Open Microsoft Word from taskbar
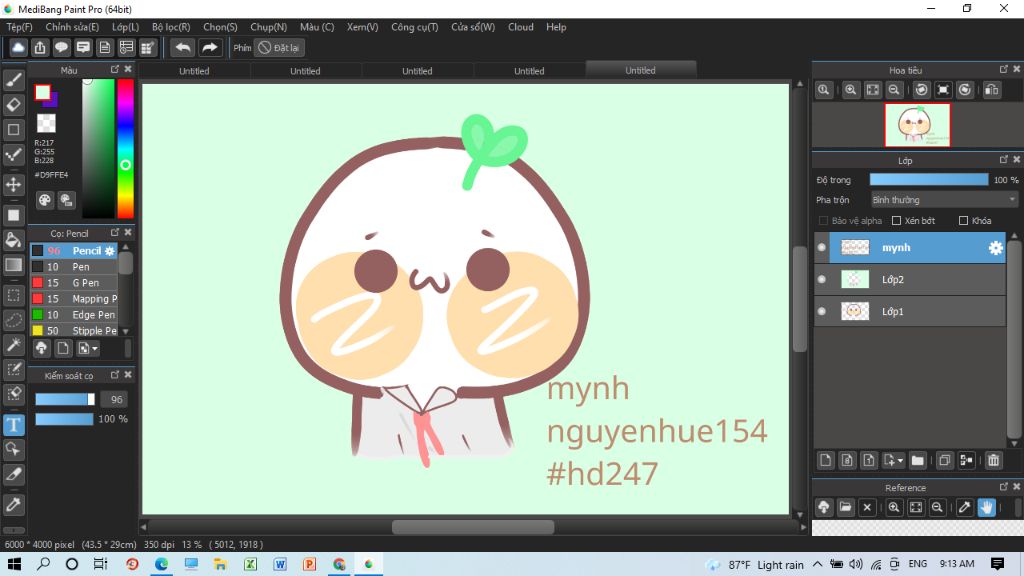1024x576 pixels. pos(280,564)
